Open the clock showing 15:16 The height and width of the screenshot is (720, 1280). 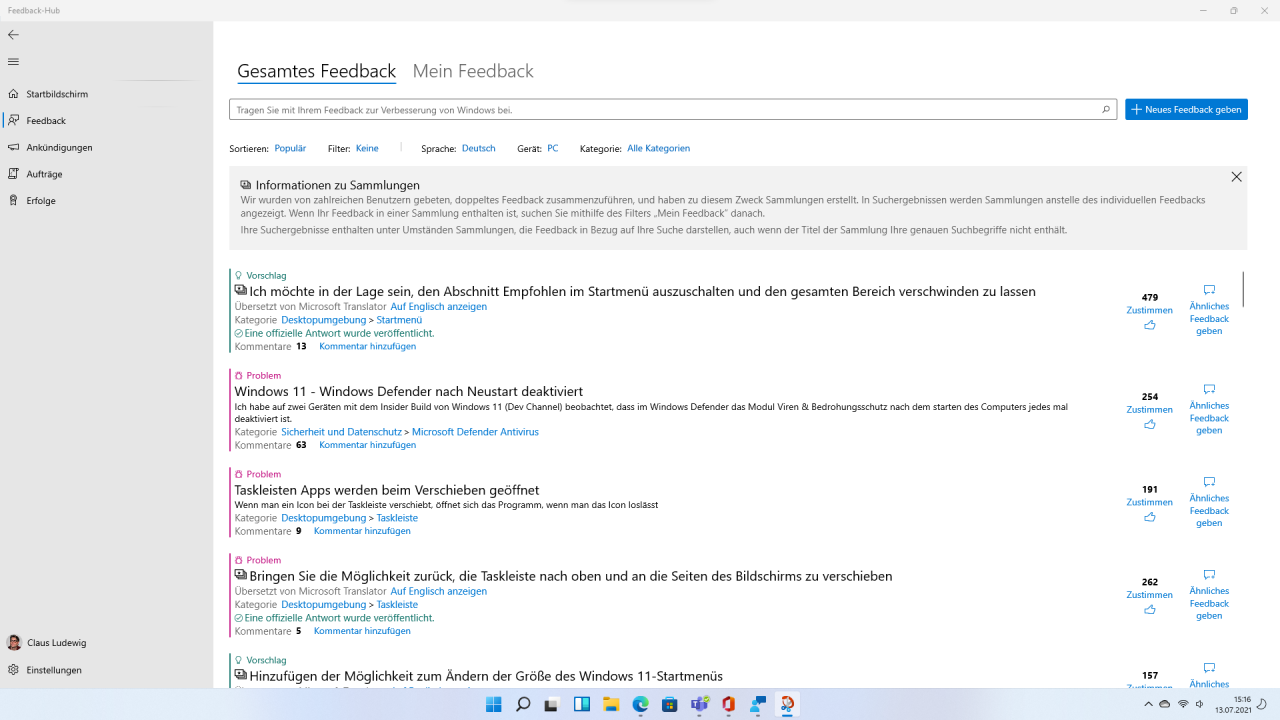[1233, 705]
